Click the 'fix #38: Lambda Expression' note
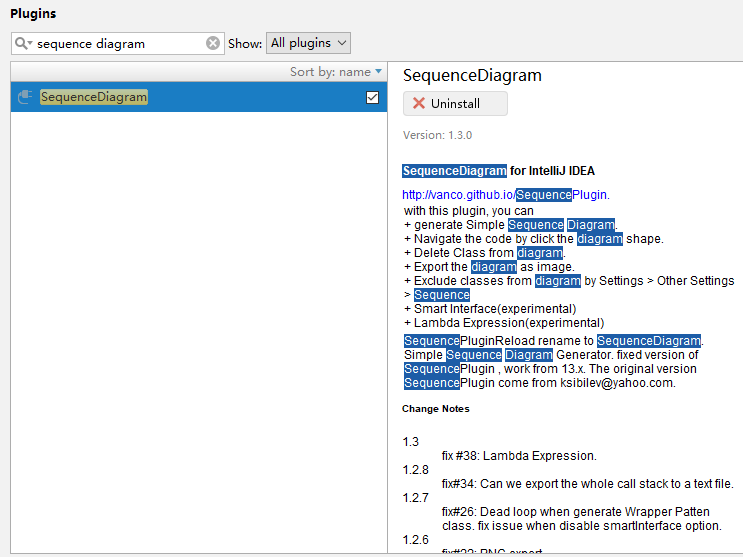This screenshot has height=557, width=743. coord(519,456)
